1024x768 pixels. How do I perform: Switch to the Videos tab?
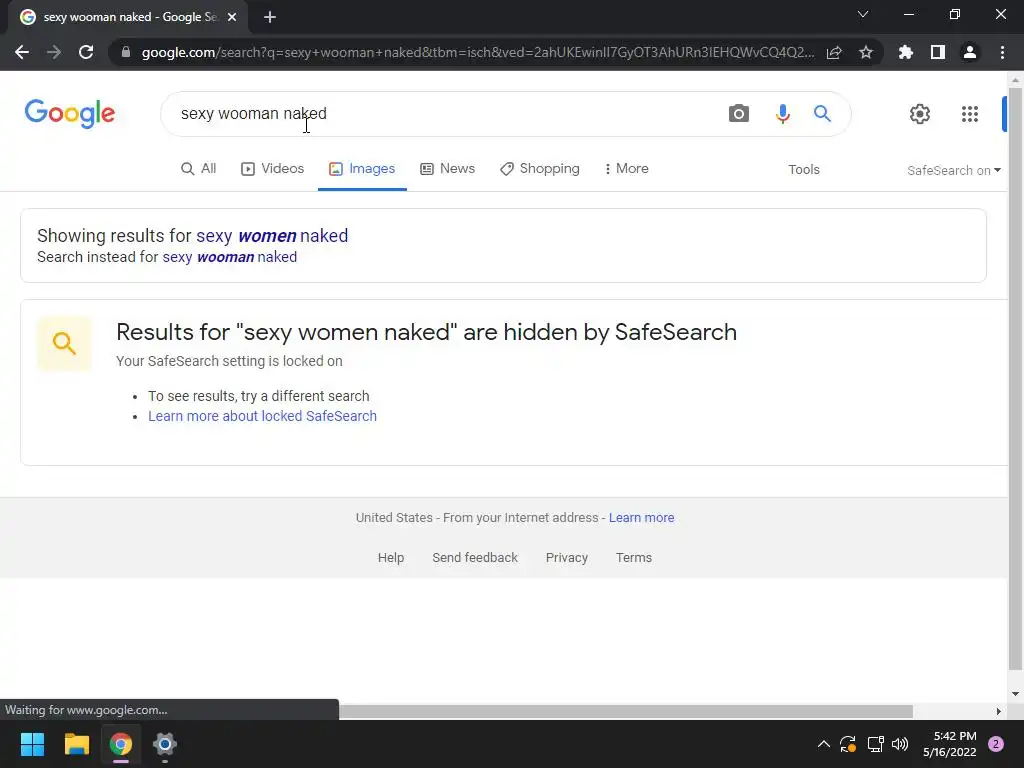(x=272, y=168)
